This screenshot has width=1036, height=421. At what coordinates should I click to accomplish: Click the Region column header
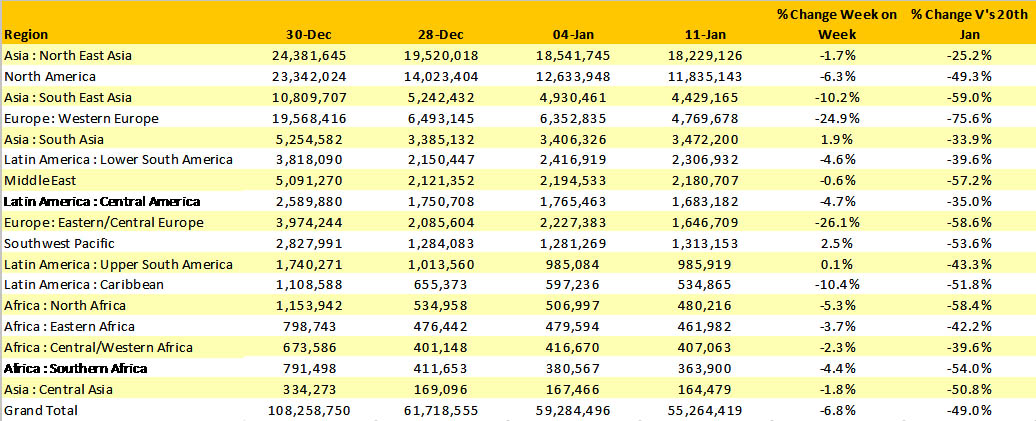pyautogui.click(x=29, y=35)
